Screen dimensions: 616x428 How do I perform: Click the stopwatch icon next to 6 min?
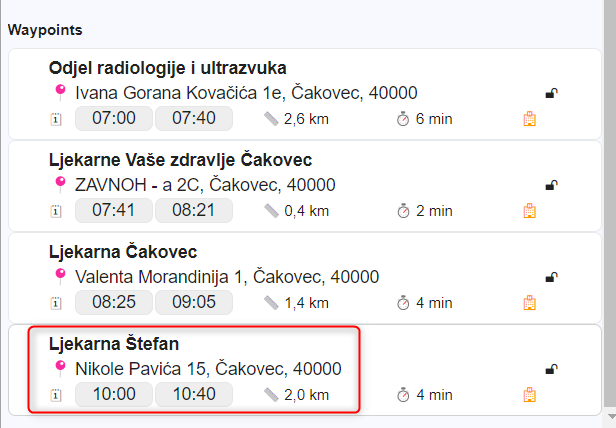point(404,119)
